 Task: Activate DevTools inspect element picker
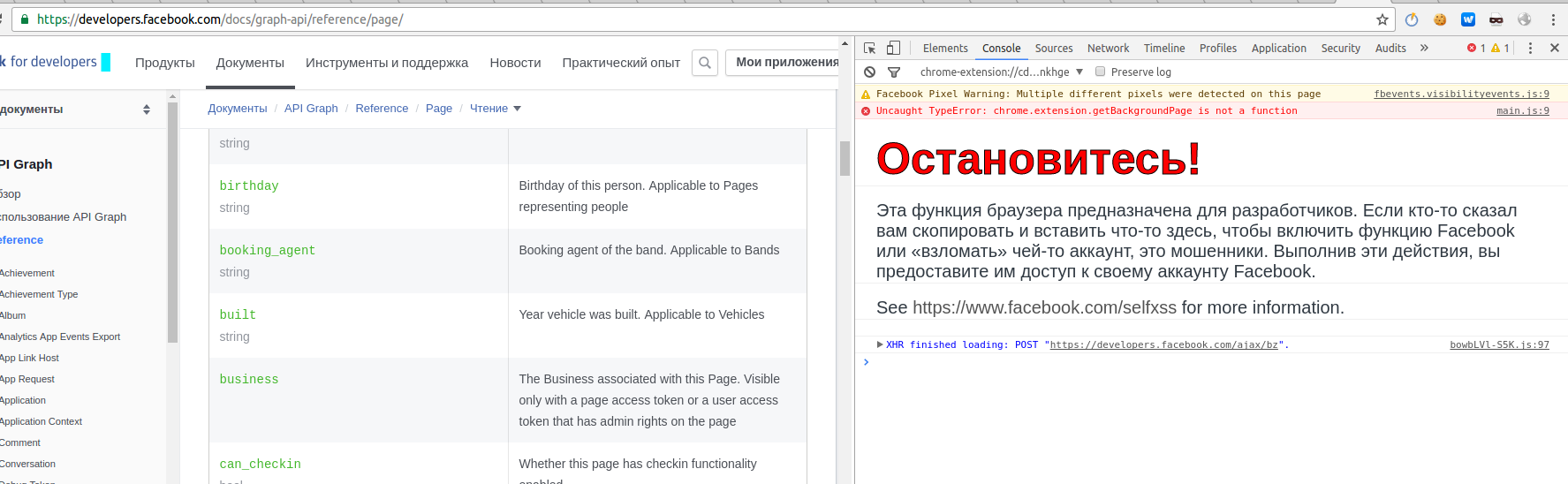click(x=870, y=49)
